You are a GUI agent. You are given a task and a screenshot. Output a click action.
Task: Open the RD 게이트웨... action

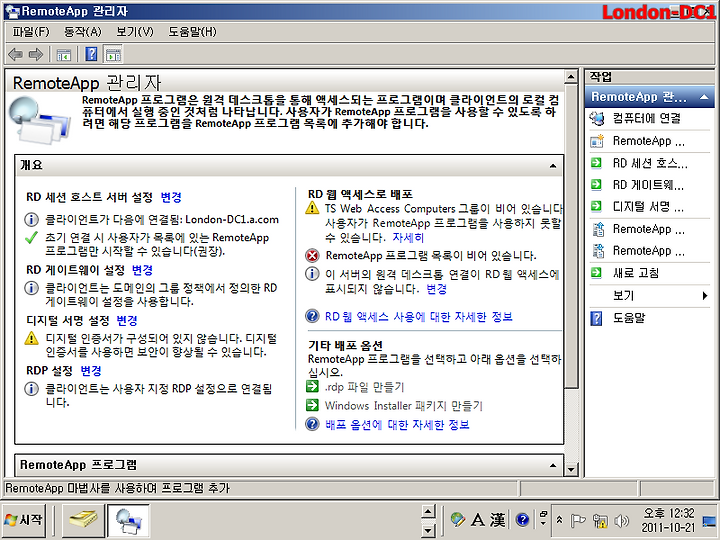coord(648,185)
